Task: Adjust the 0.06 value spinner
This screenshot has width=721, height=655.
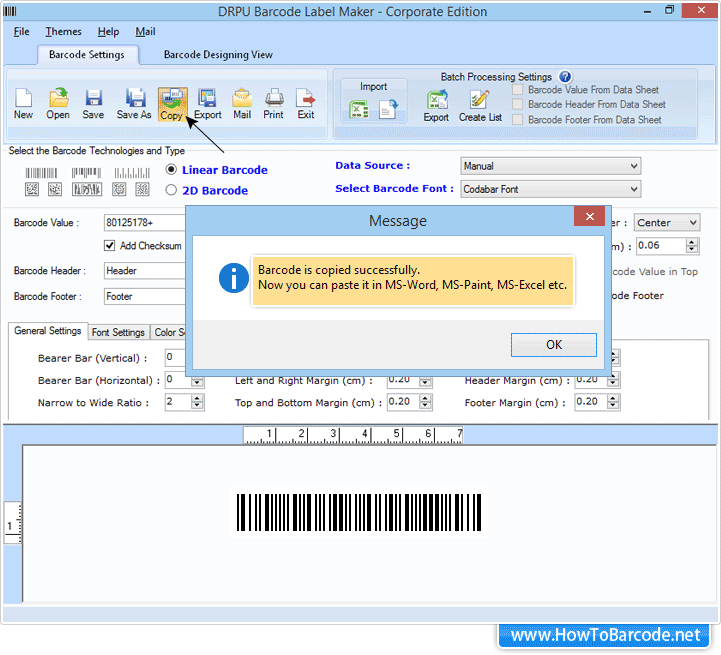Action: point(692,246)
